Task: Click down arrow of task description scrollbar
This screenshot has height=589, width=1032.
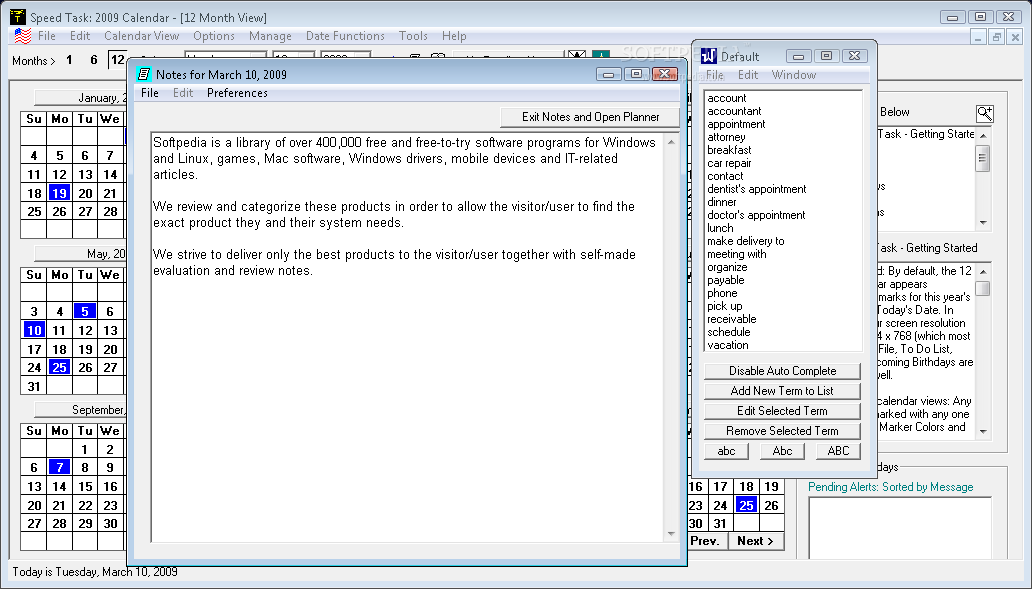Action: (983, 432)
